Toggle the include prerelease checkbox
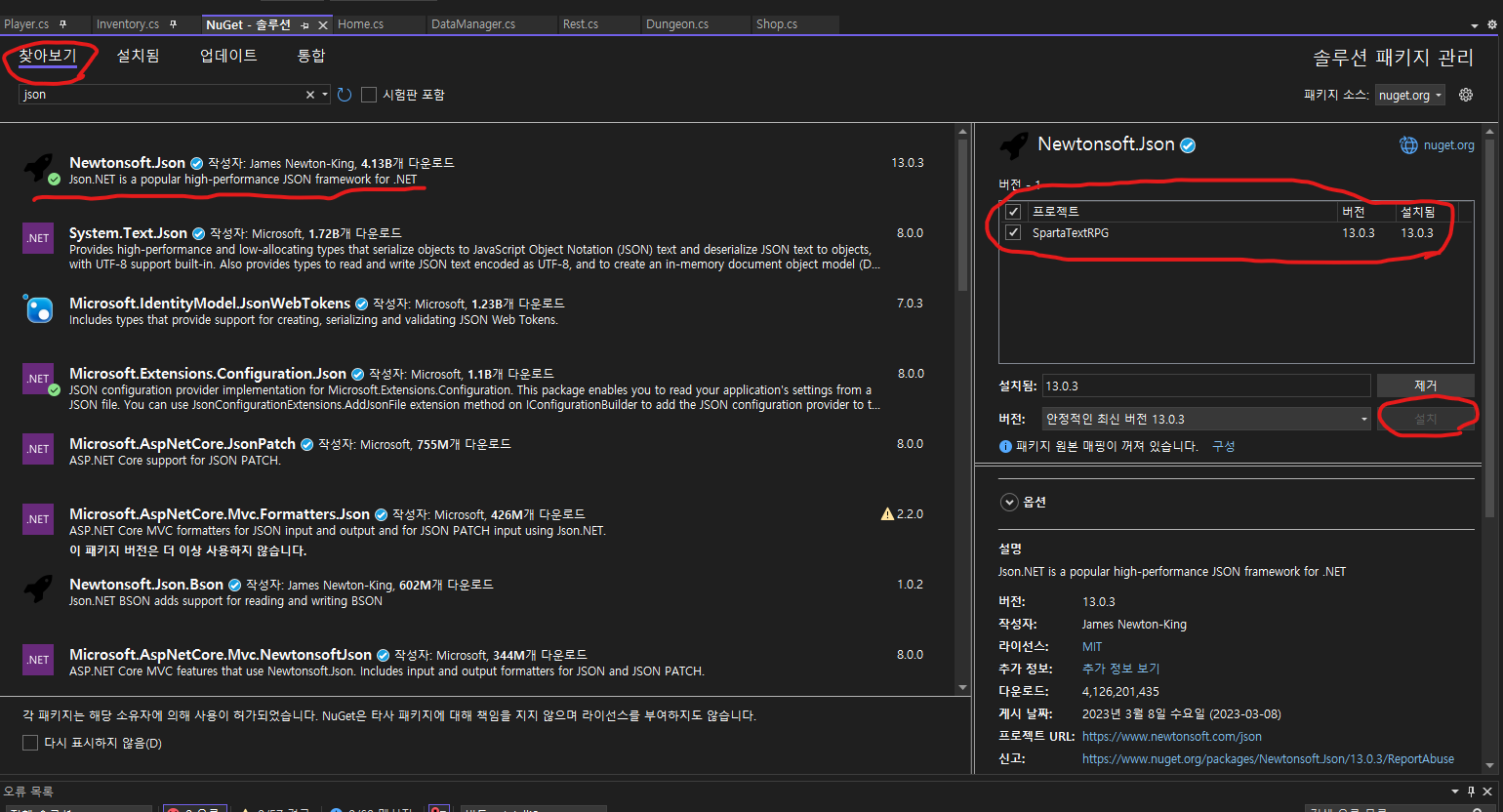 point(369,95)
